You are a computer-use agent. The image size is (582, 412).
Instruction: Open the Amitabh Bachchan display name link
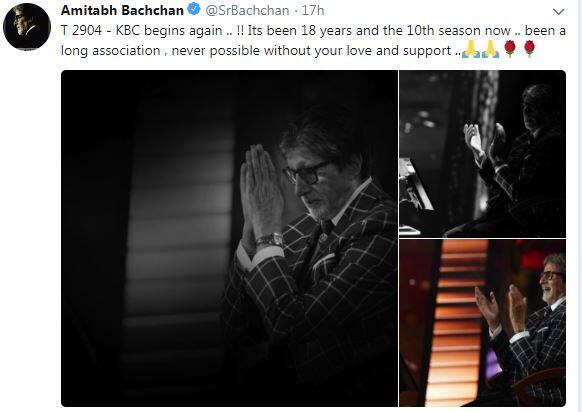[122, 10]
